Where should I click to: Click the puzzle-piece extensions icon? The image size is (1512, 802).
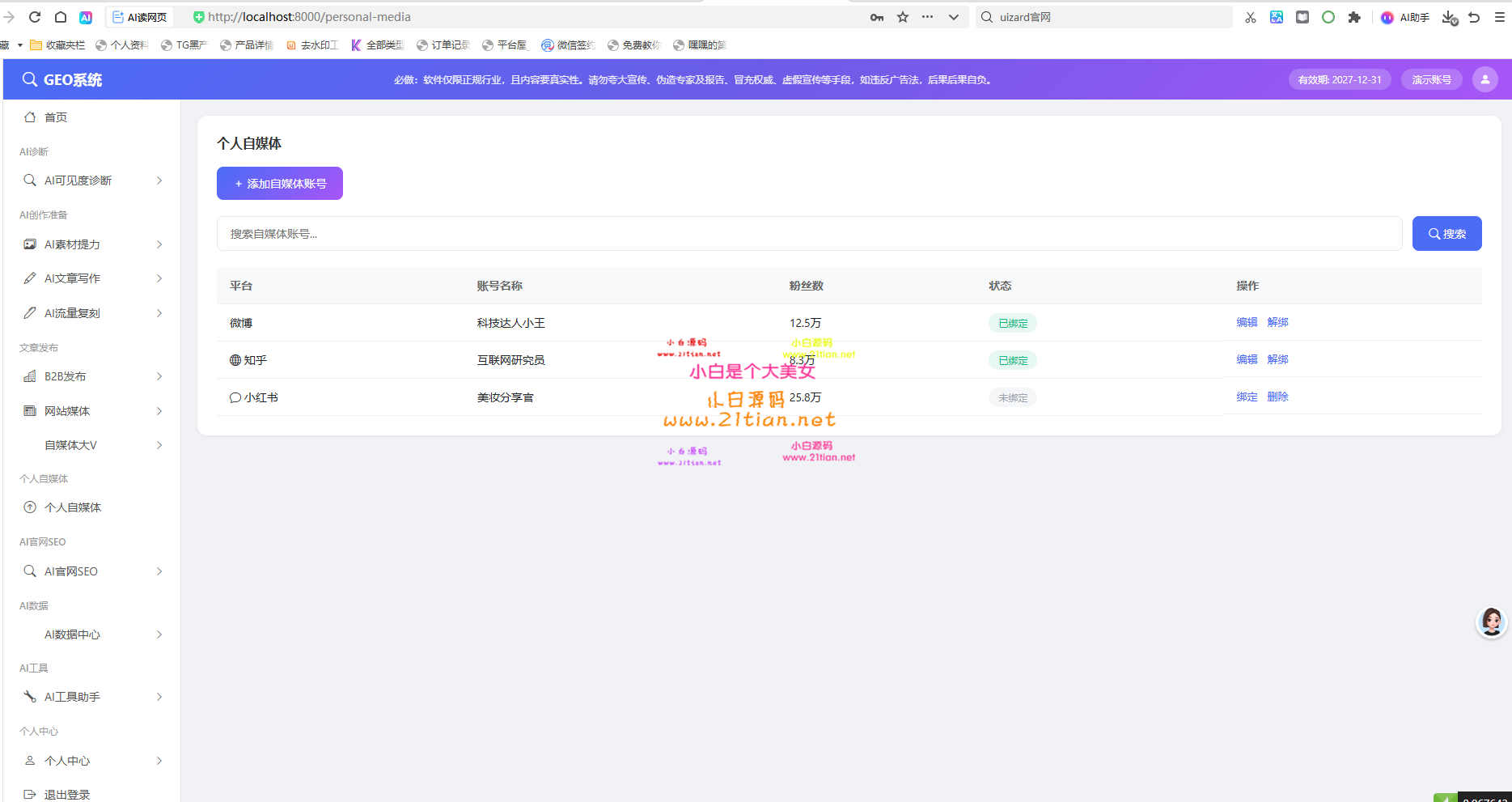click(1354, 17)
